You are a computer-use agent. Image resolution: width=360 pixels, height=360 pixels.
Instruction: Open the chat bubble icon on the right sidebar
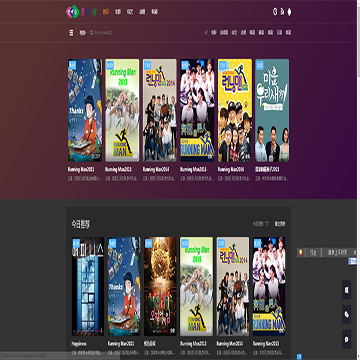pos(346,339)
